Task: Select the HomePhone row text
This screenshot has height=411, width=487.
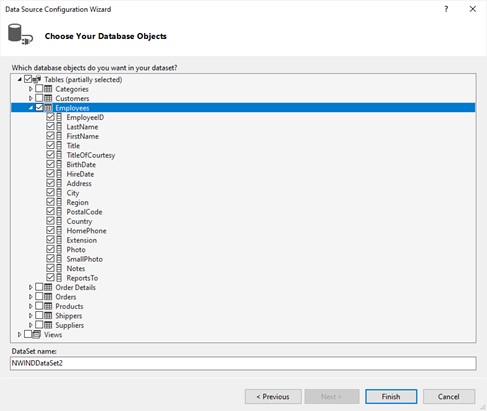Action: pyautogui.click(x=86, y=231)
